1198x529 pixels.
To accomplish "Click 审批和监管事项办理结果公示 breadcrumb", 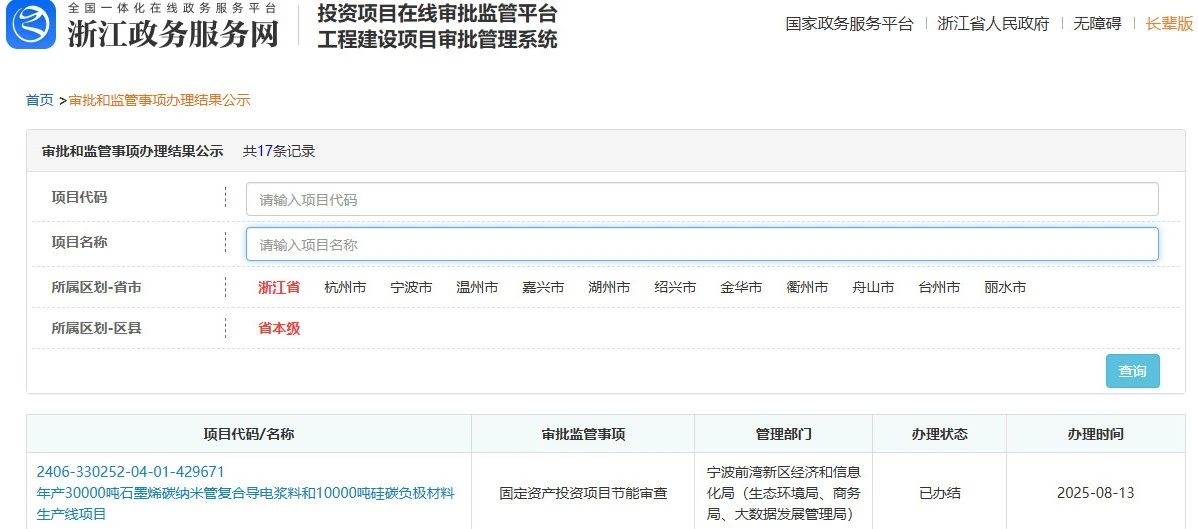I will 160,100.
